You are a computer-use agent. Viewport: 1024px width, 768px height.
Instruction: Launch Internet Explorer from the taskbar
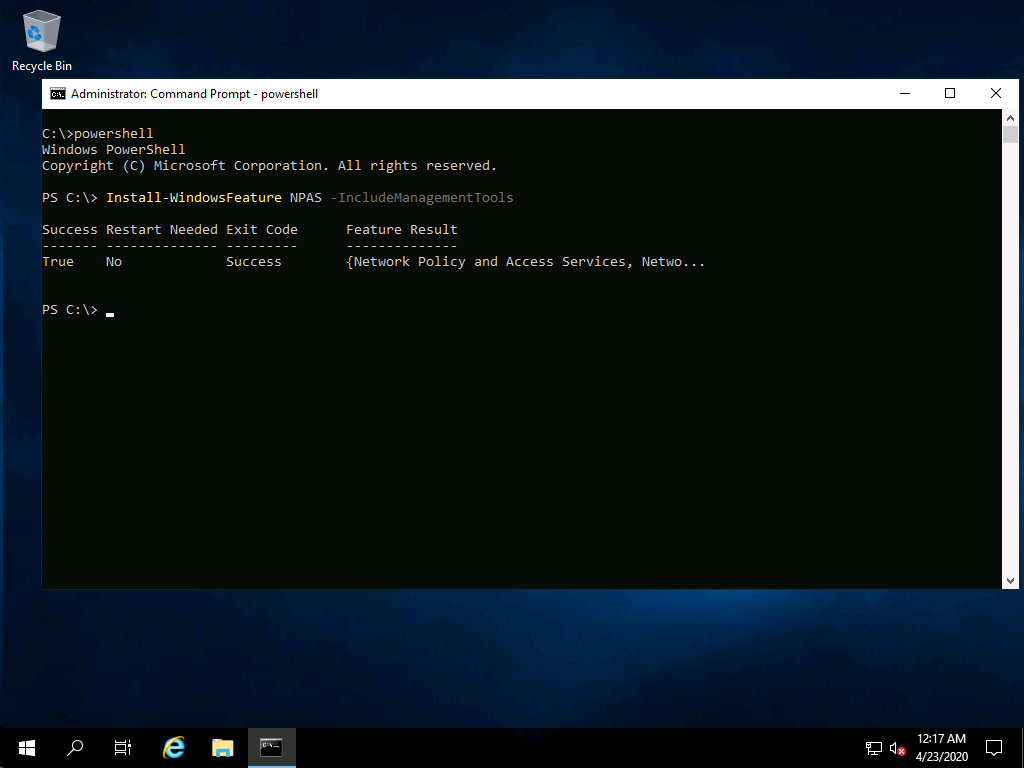point(174,747)
